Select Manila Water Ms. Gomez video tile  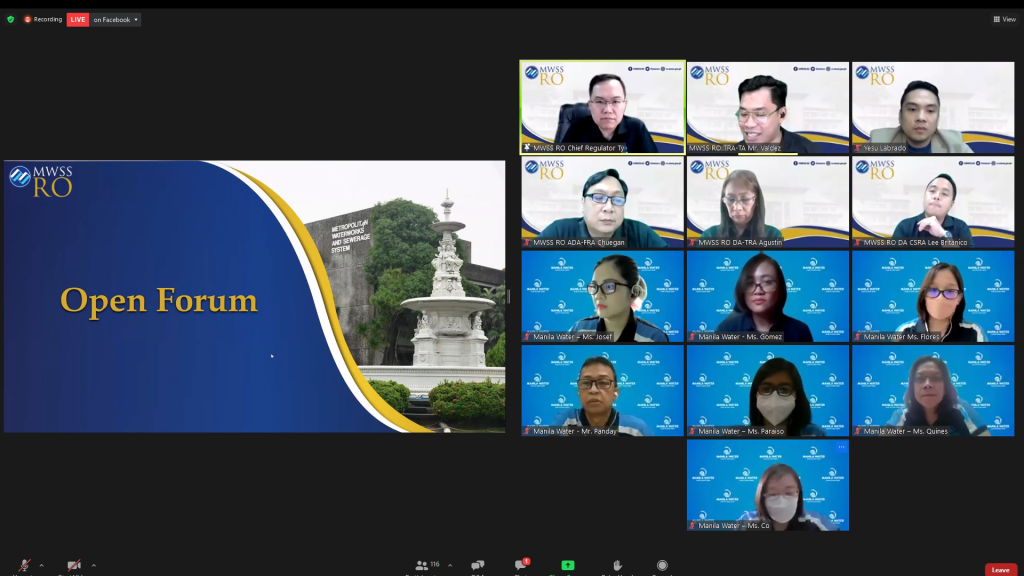[767, 296]
